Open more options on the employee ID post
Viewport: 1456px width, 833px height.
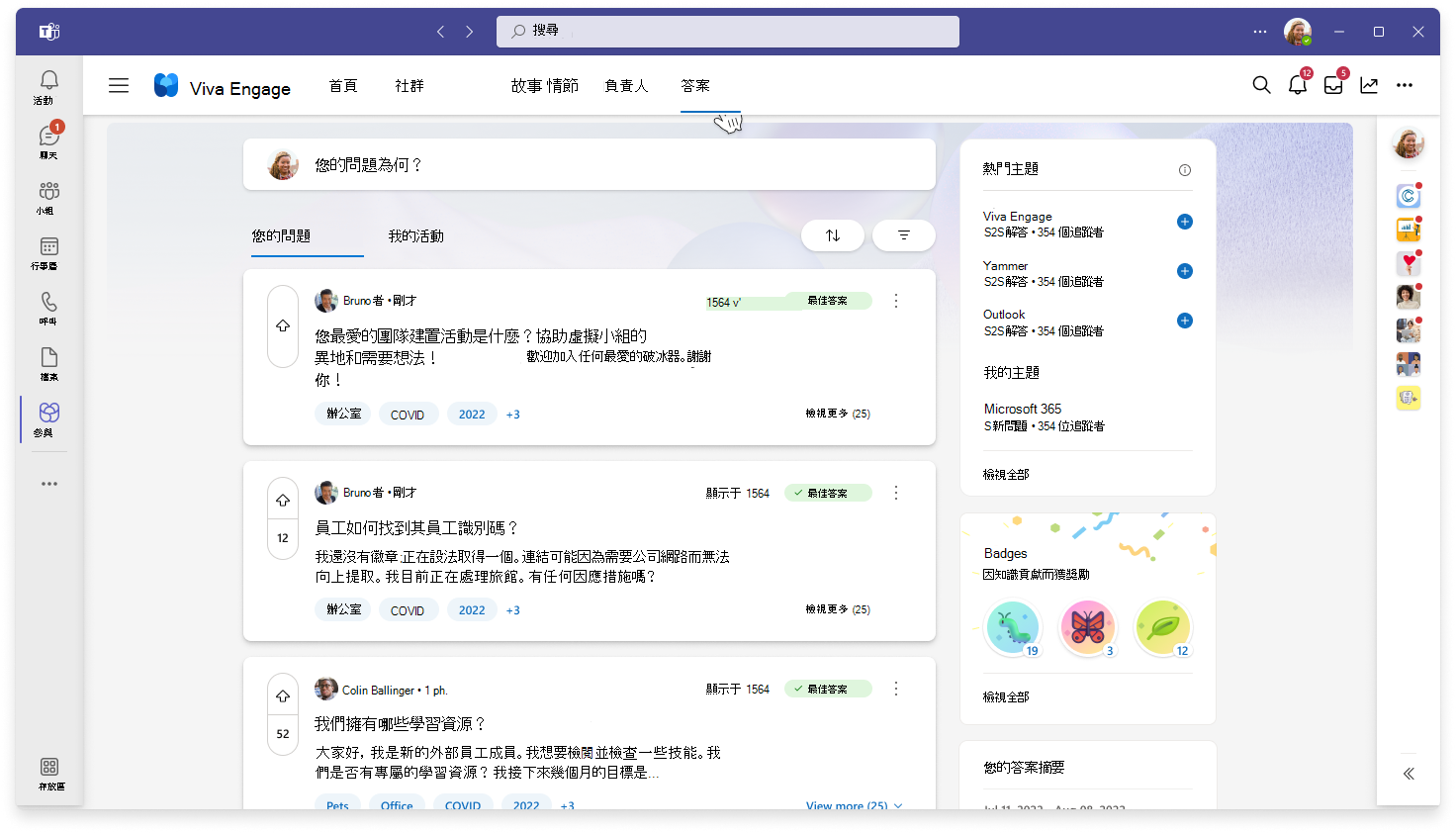pos(896,493)
